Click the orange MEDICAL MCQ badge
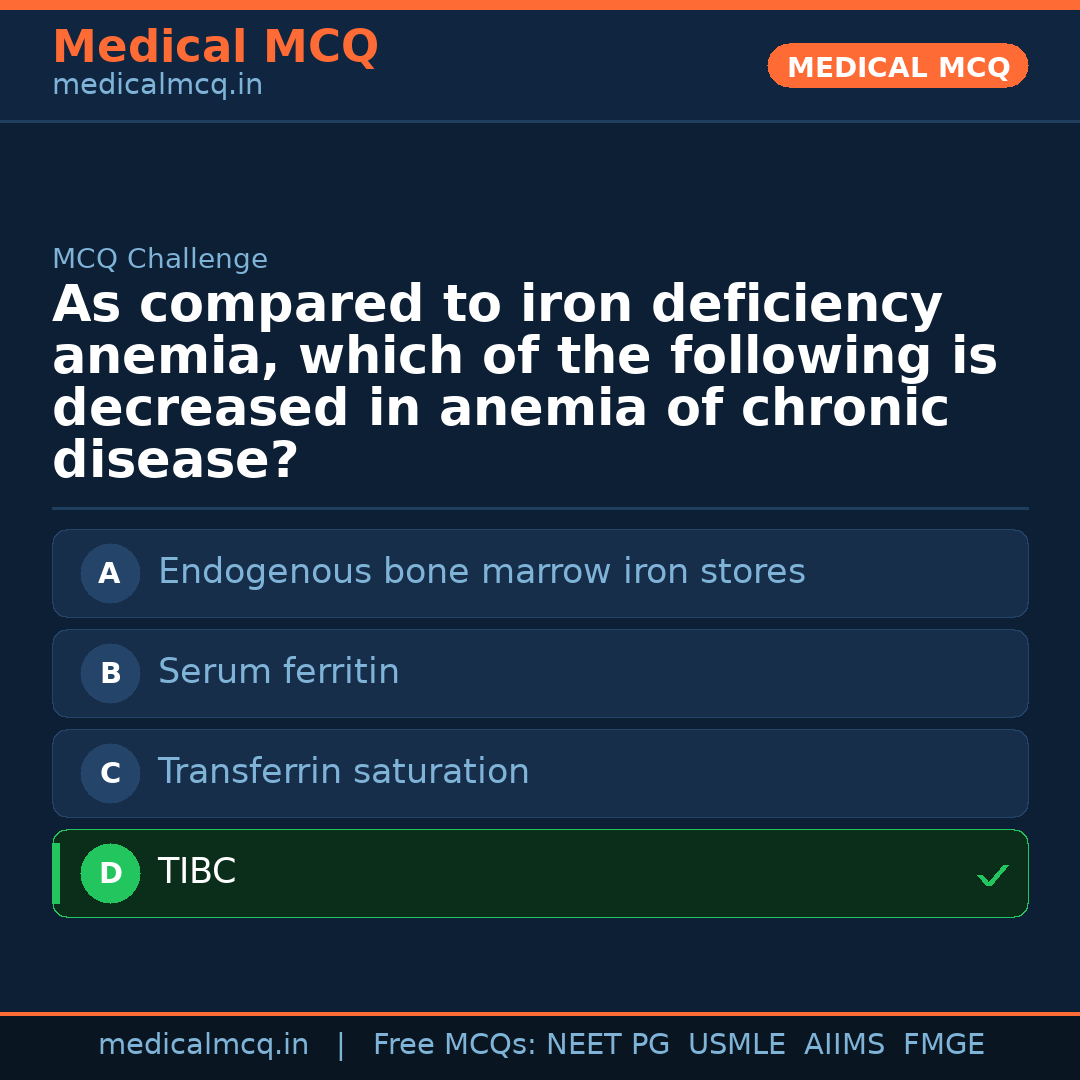This screenshot has width=1080, height=1080. 897,66
